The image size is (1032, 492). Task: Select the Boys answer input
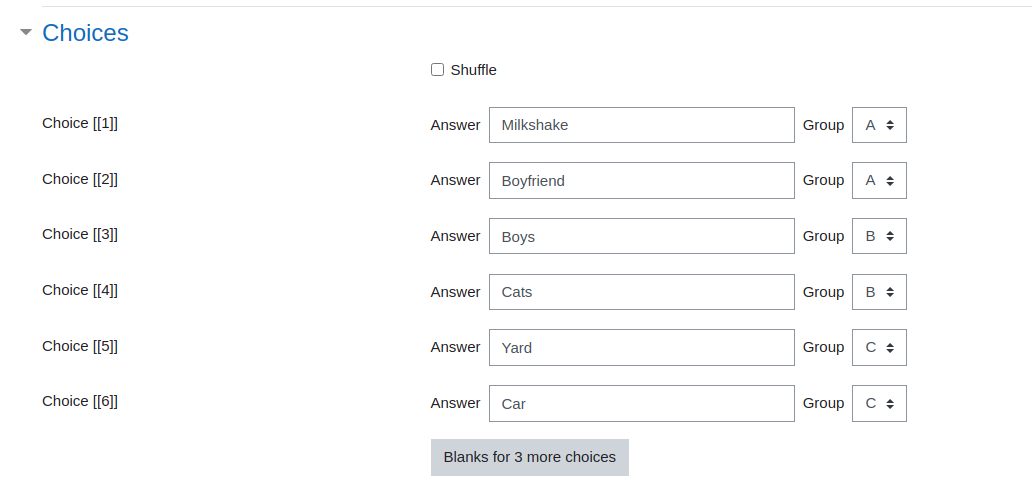[x=642, y=236]
